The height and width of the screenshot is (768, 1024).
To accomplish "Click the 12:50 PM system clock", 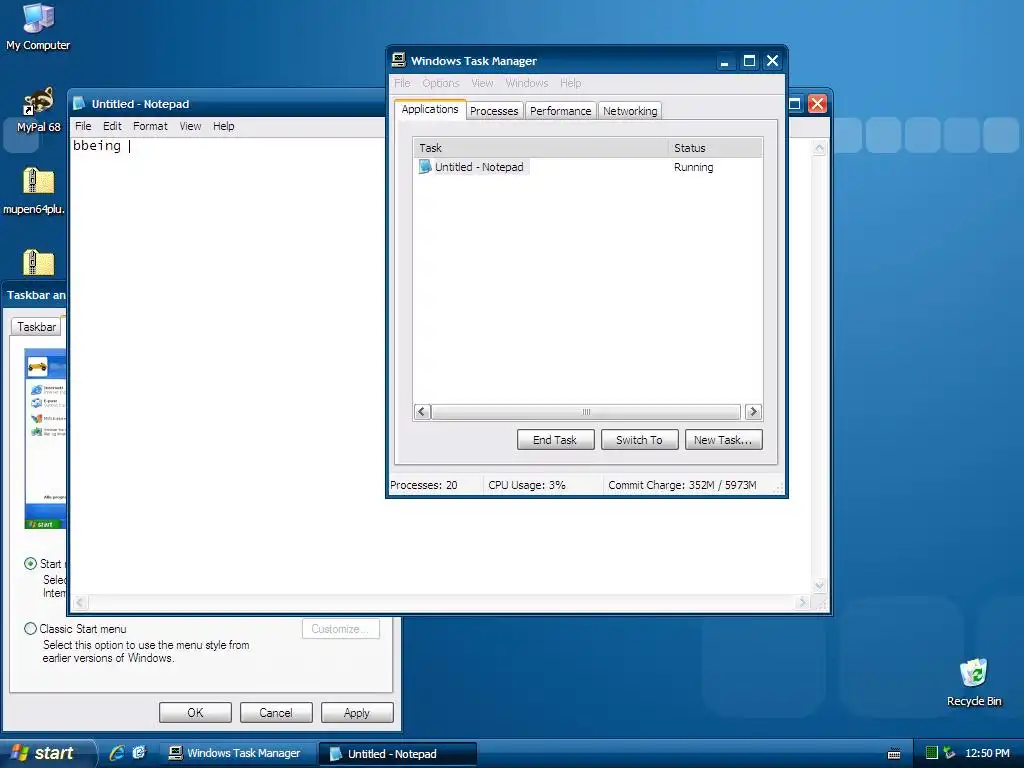I will [x=987, y=753].
